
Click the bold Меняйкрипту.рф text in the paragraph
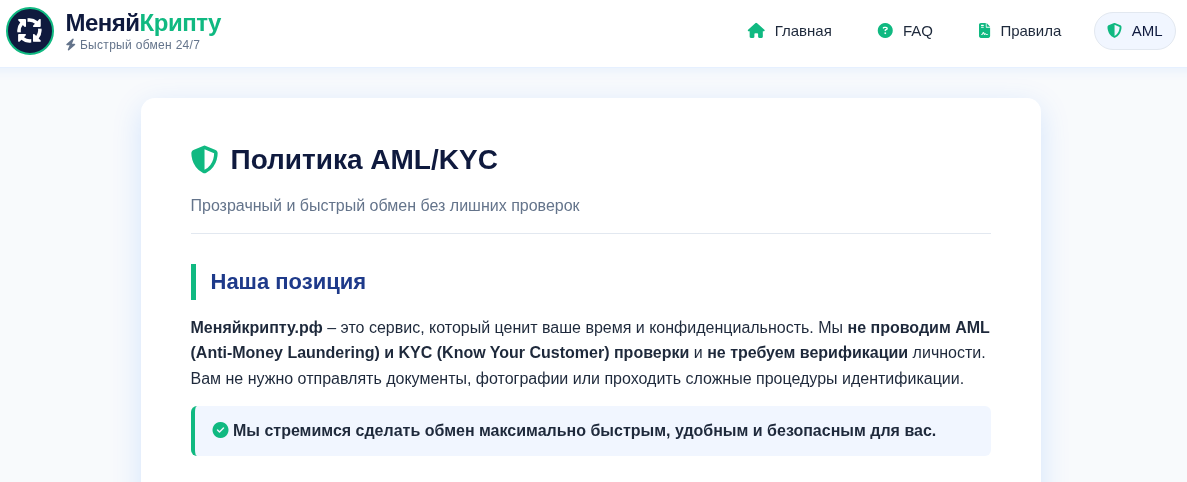pos(257,328)
